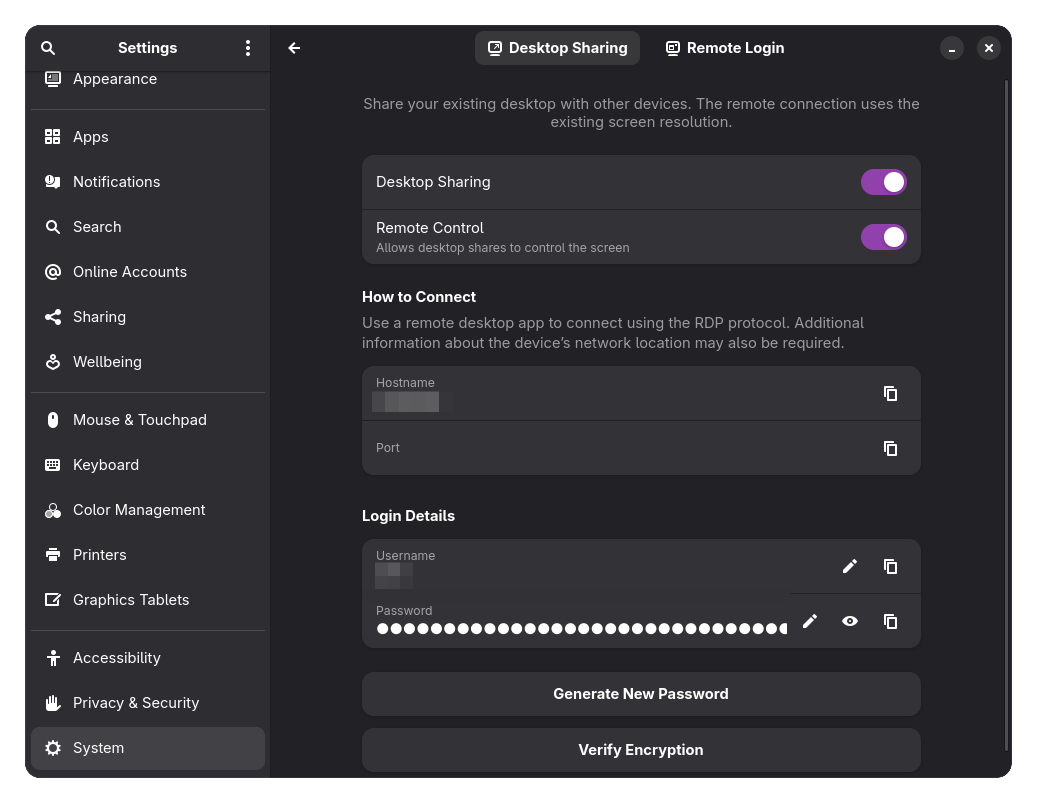1037x803 pixels.
Task: Open Mouse & Touchpad settings
Action: click(148, 420)
